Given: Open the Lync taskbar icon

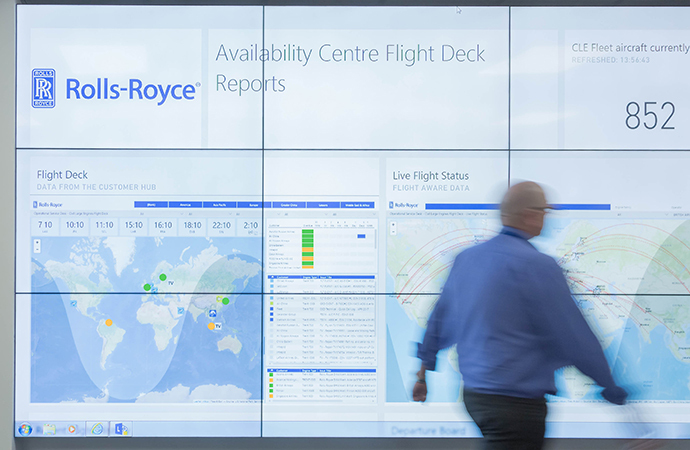Looking at the screenshot, I should click(121, 429).
